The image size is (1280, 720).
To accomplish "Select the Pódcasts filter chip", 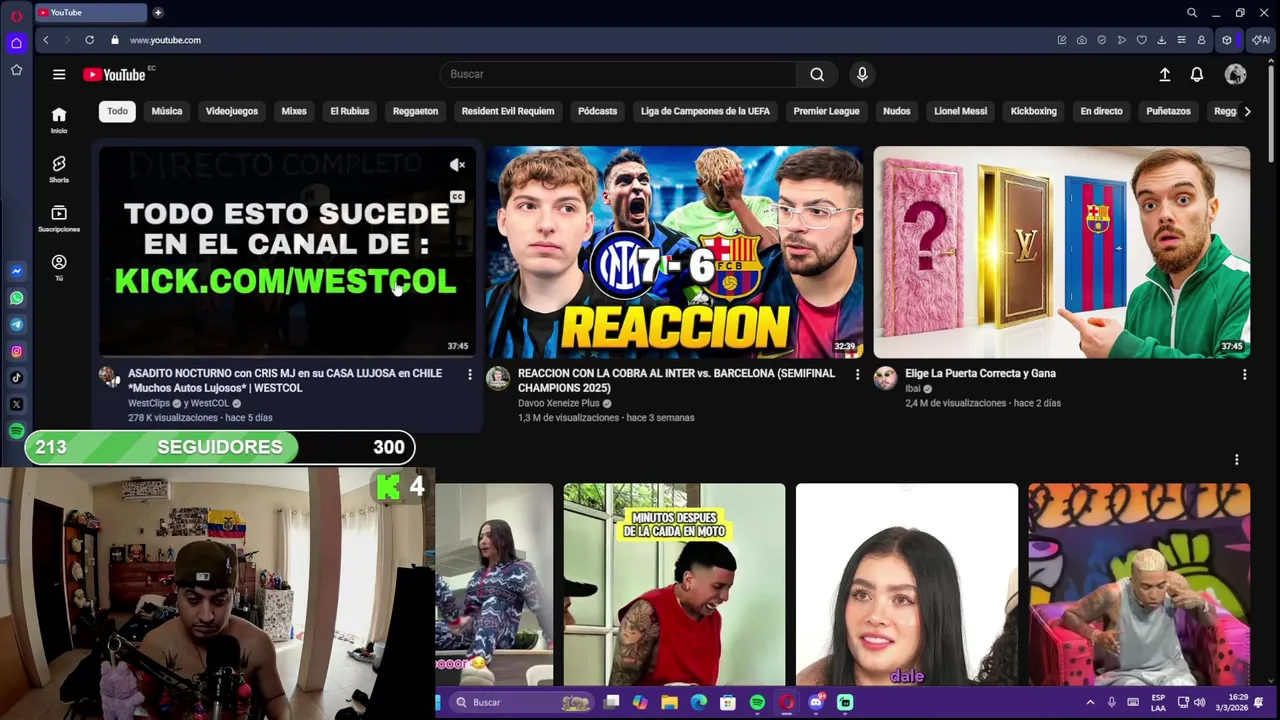I will pyautogui.click(x=597, y=111).
